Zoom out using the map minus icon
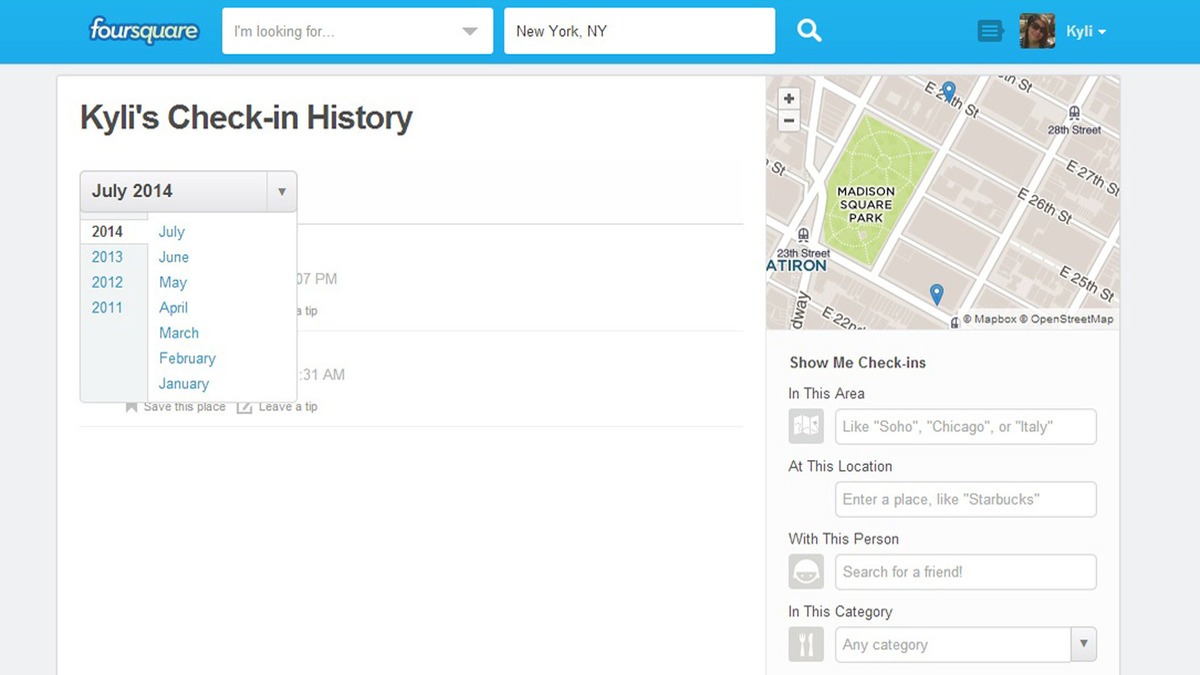Screen dimensions: 1200x675 (789, 120)
